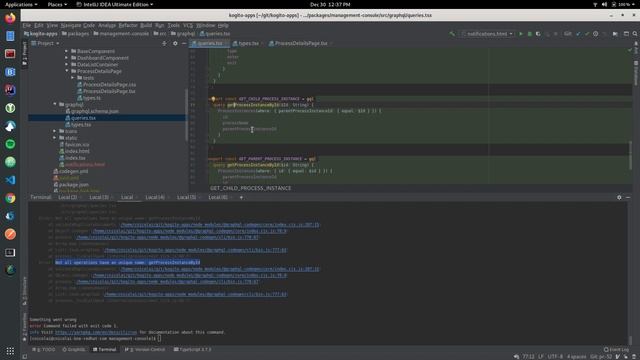Toggle Favorites tool window side tab

[x=24, y=327]
